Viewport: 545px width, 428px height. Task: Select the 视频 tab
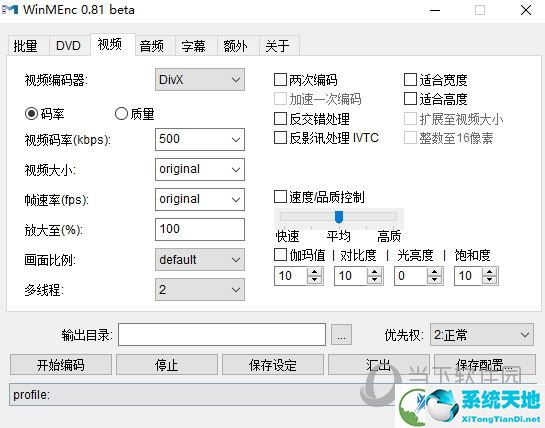pyautogui.click(x=113, y=45)
